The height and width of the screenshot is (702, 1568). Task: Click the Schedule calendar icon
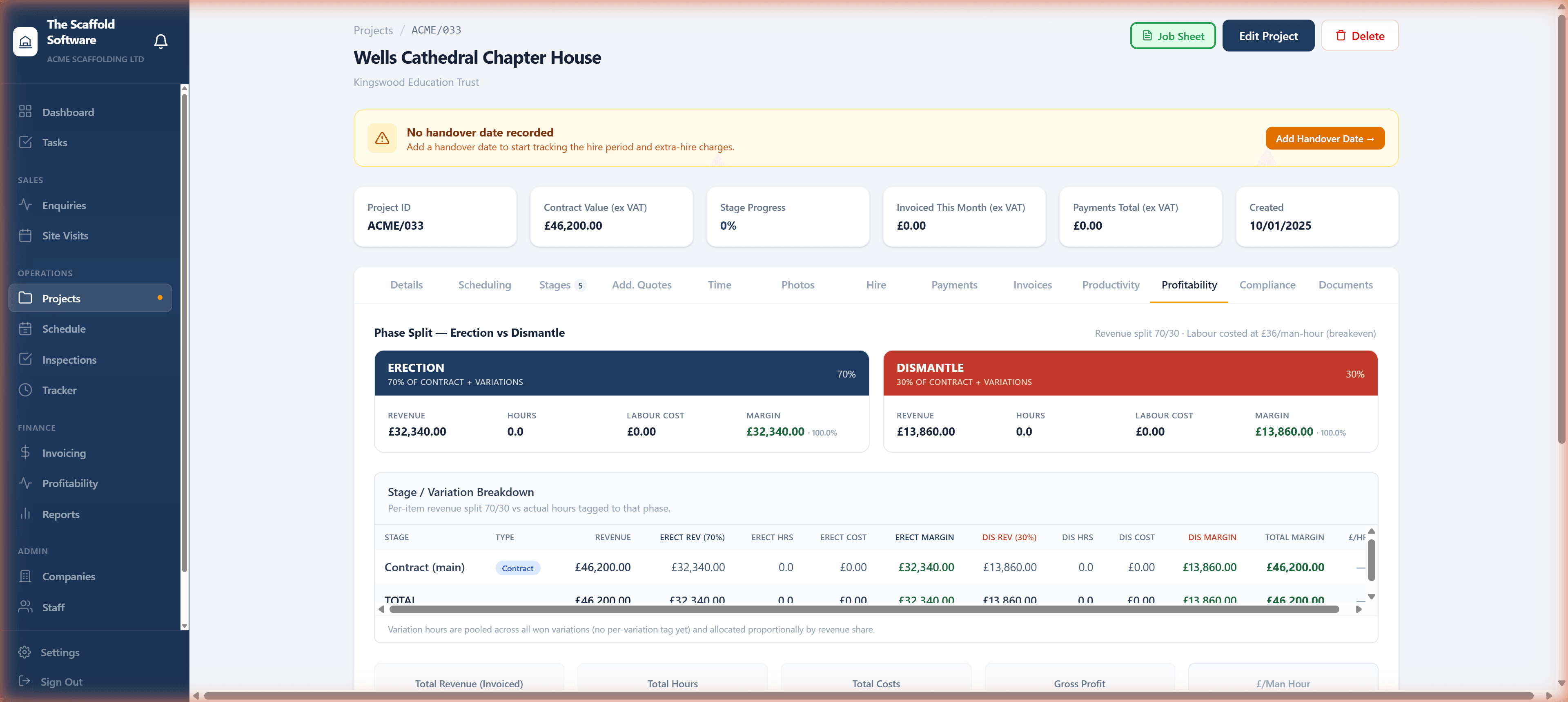pyautogui.click(x=25, y=329)
